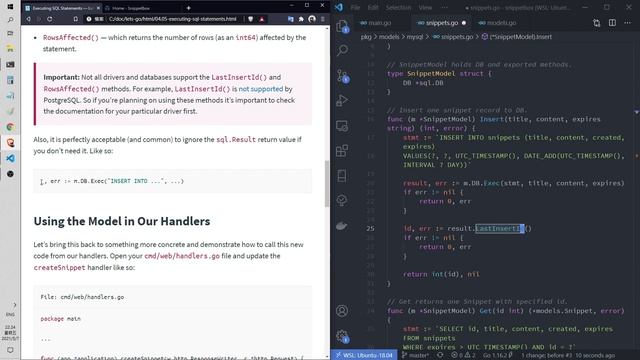Reload the browser page
The height and width of the screenshot is (360, 640).
(50, 19)
